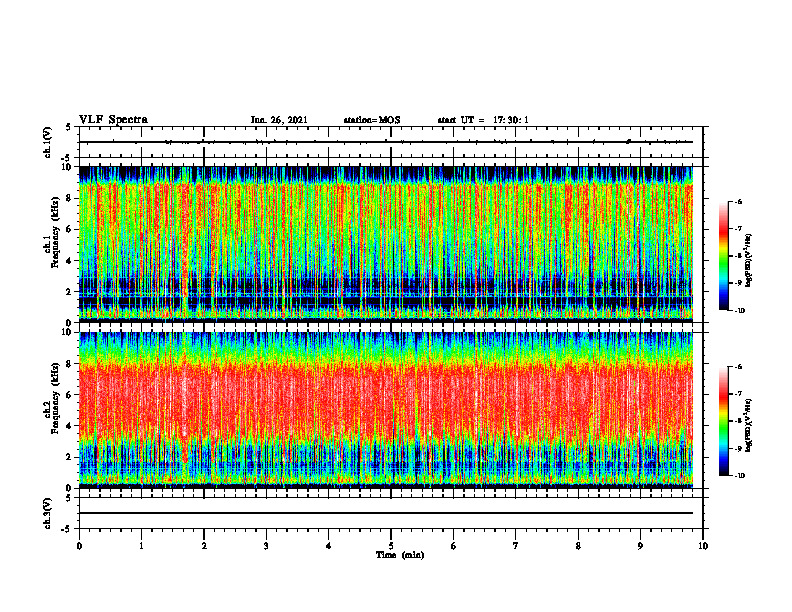Click the ch.1 spectrogram color bar
The height and width of the screenshot is (612, 792).
point(723,256)
